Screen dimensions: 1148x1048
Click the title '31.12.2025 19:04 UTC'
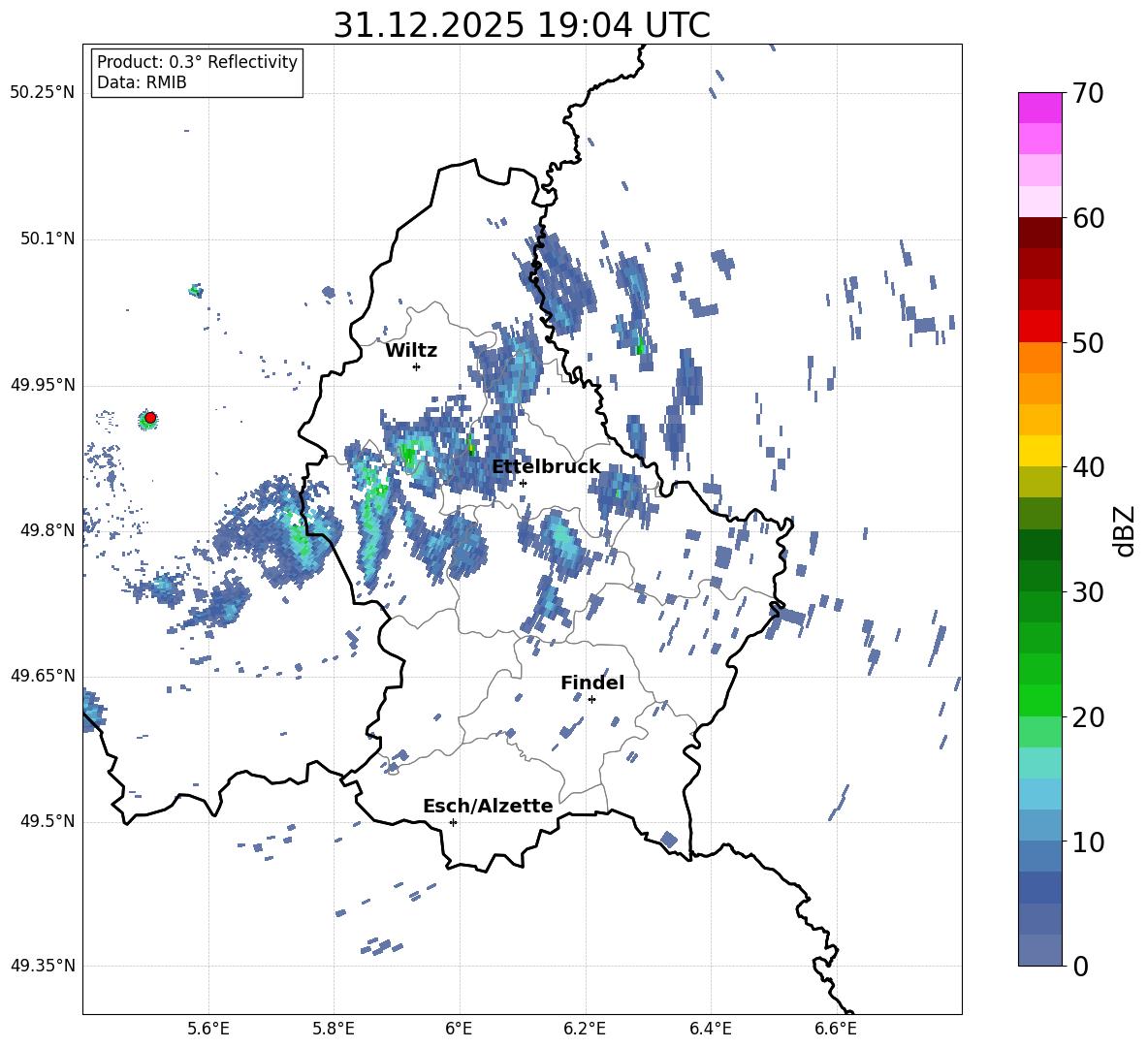point(522,25)
